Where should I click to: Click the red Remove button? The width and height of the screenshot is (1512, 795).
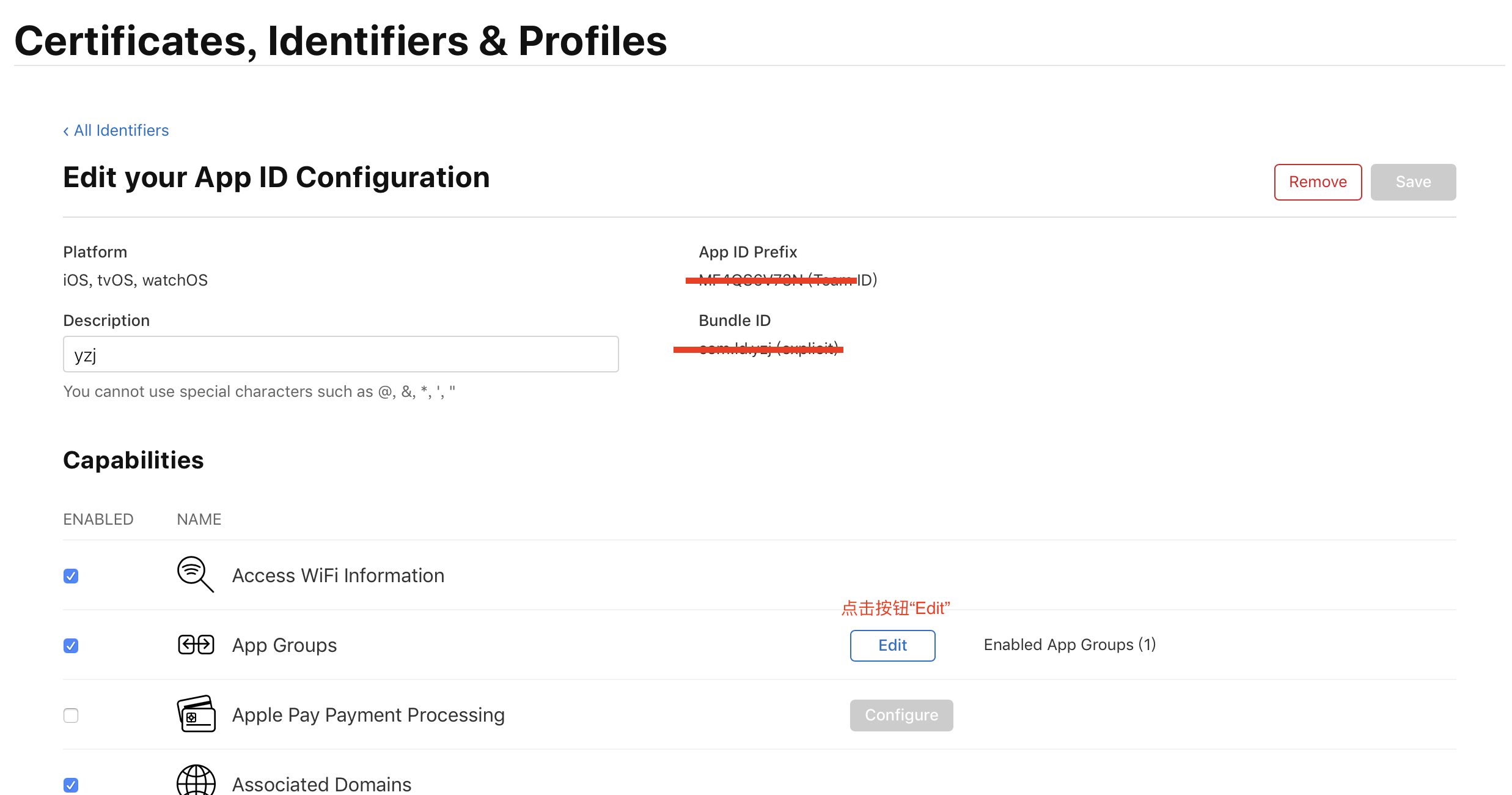(1318, 182)
